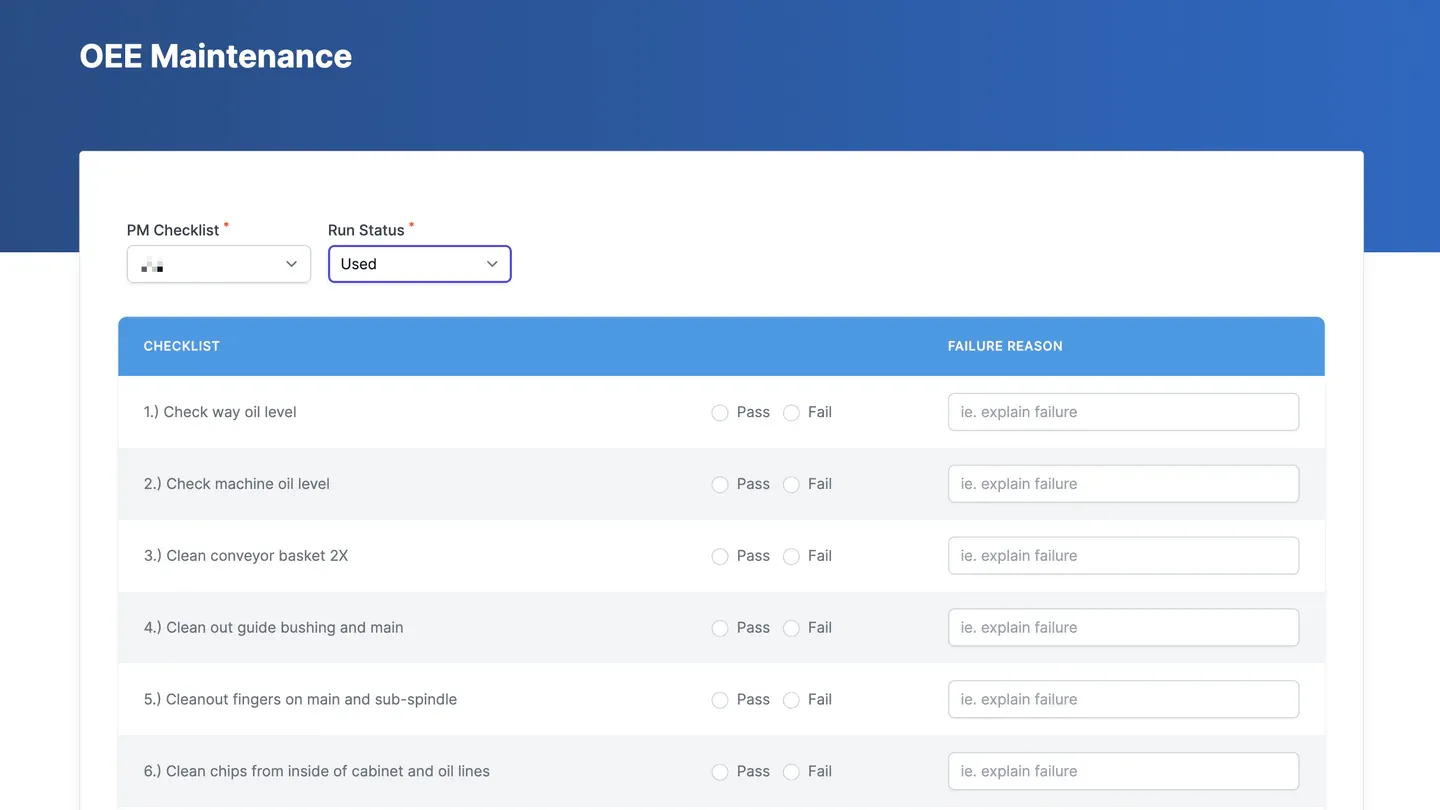Click '6.) Clean chips from inside of cabinet' text
This screenshot has width=1440, height=810.
click(317, 772)
